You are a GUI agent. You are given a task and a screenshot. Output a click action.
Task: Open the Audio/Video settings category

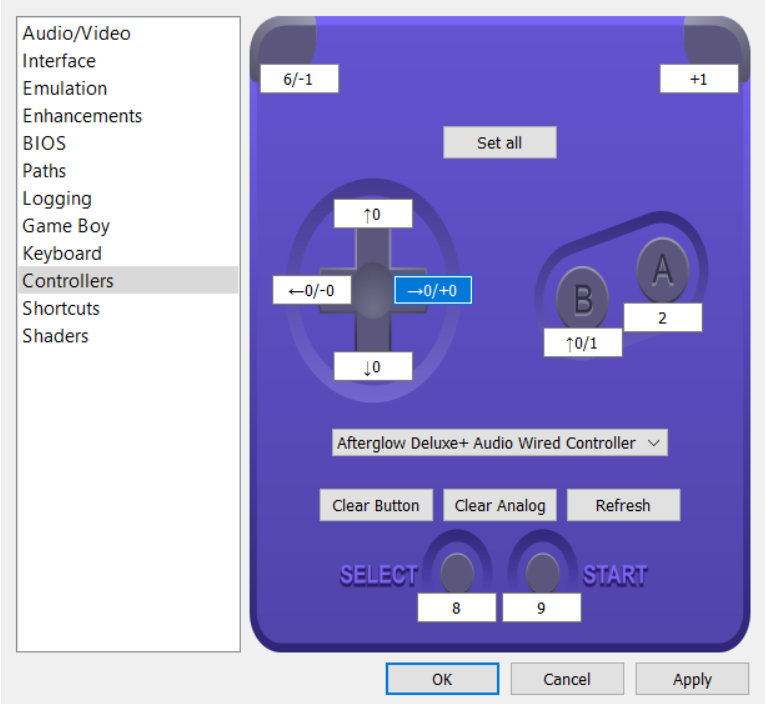(x=77, y=33)
